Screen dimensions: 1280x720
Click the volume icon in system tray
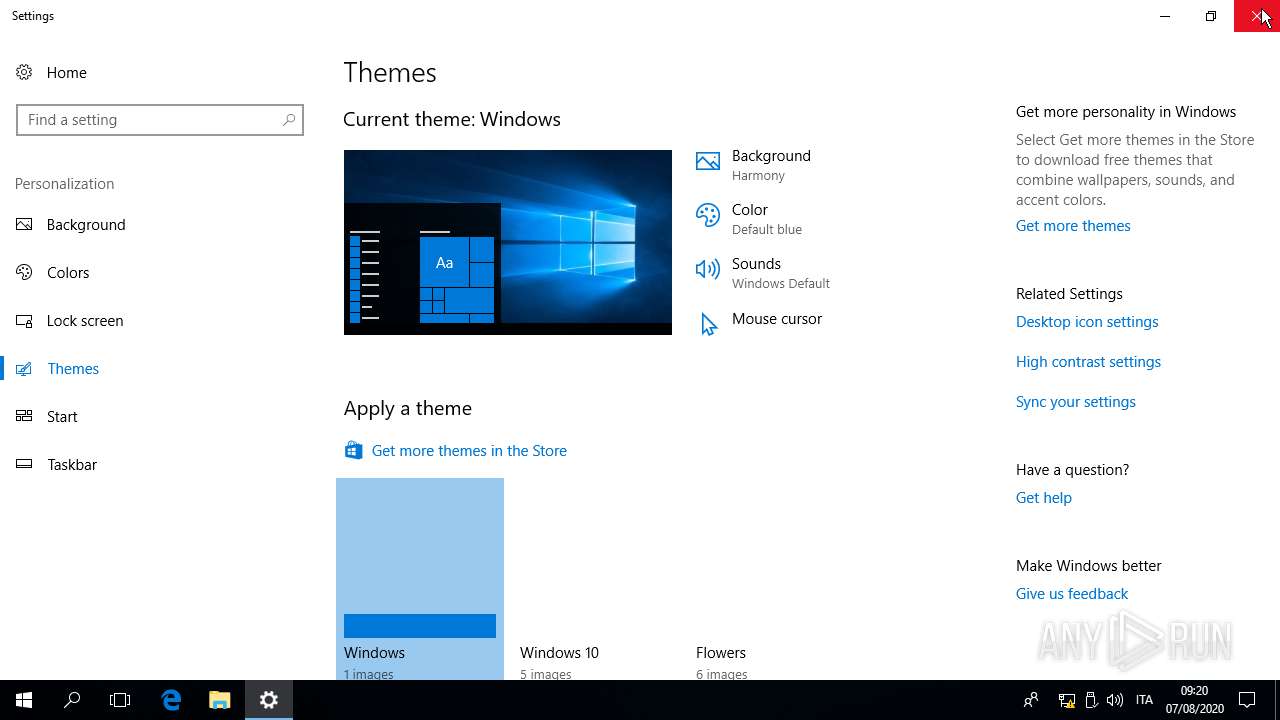click(x=1115, y=700)
